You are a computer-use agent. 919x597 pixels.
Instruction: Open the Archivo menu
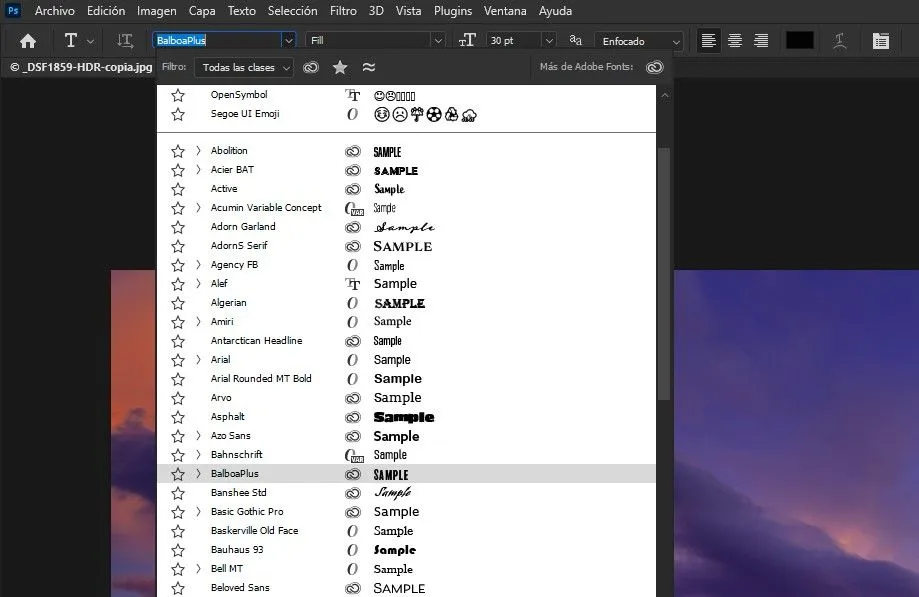click(x=55, y=11)
